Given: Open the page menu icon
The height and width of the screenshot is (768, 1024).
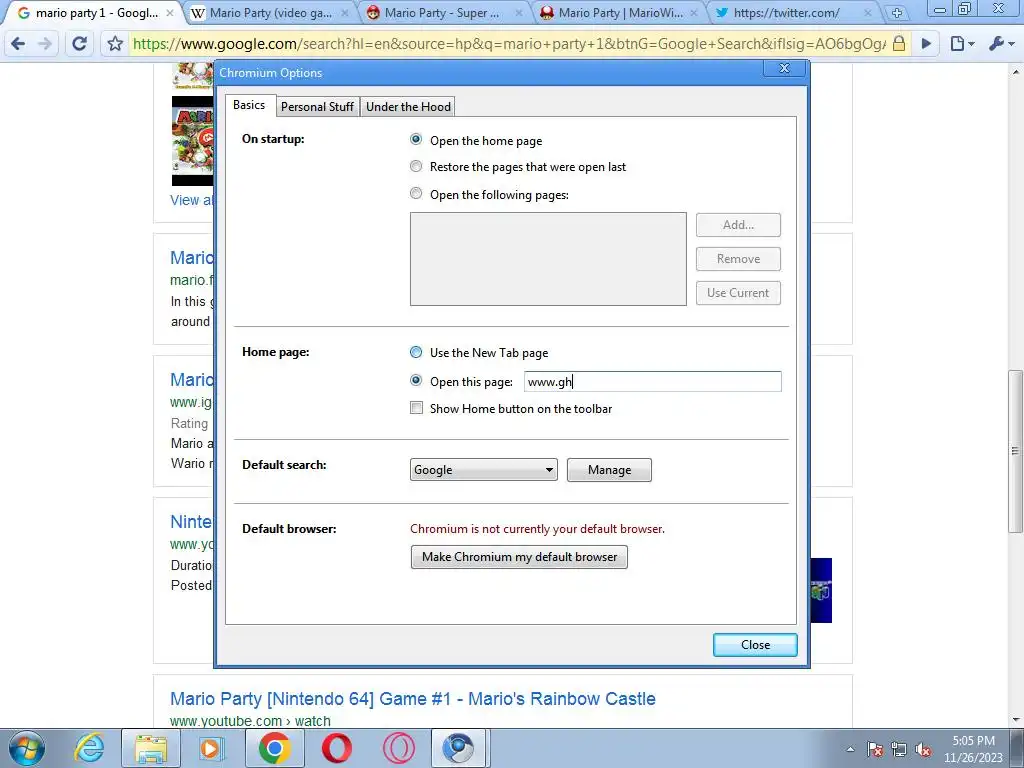Looking at the screenshot, I should click(962, 44).
